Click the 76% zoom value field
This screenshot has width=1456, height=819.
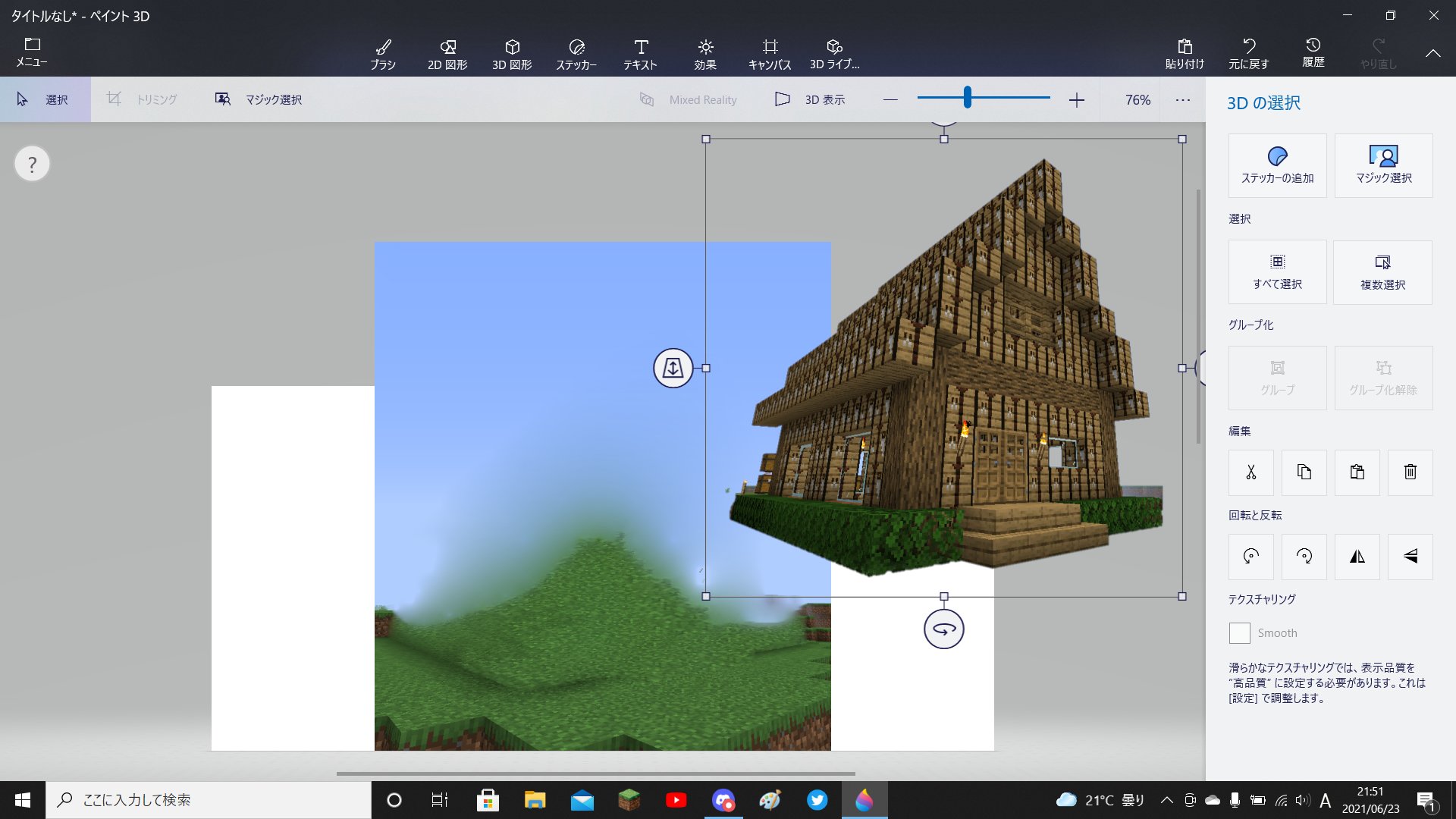click(1137, 99)
